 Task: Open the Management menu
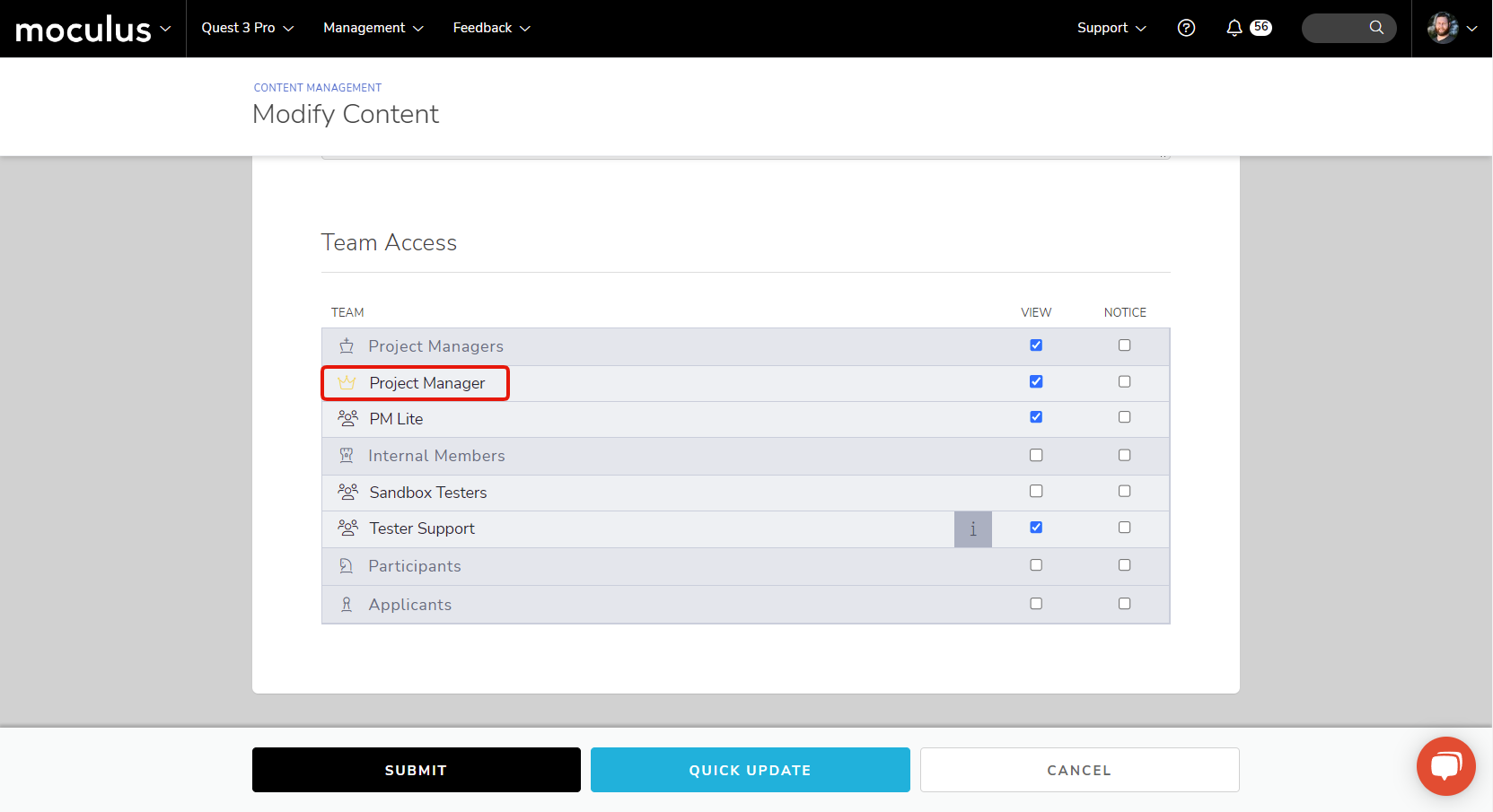(373, 28)
